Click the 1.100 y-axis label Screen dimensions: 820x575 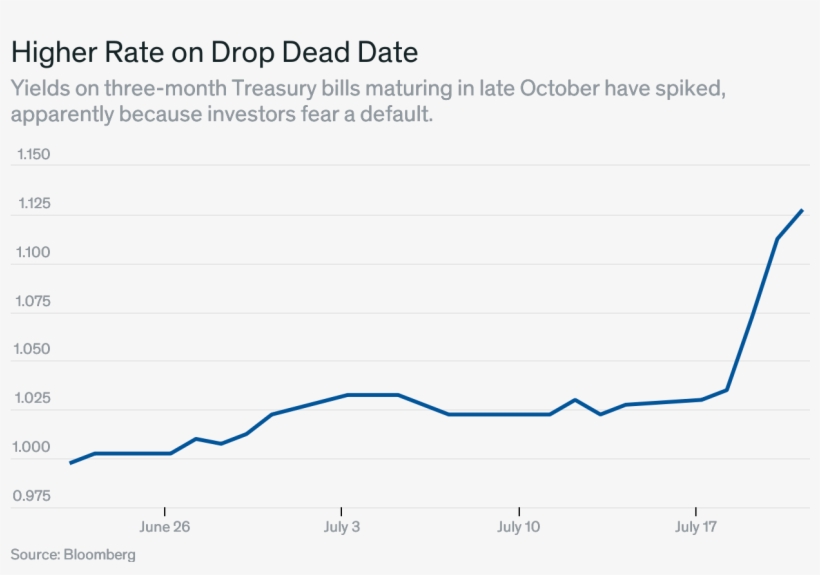coord(33,252)
